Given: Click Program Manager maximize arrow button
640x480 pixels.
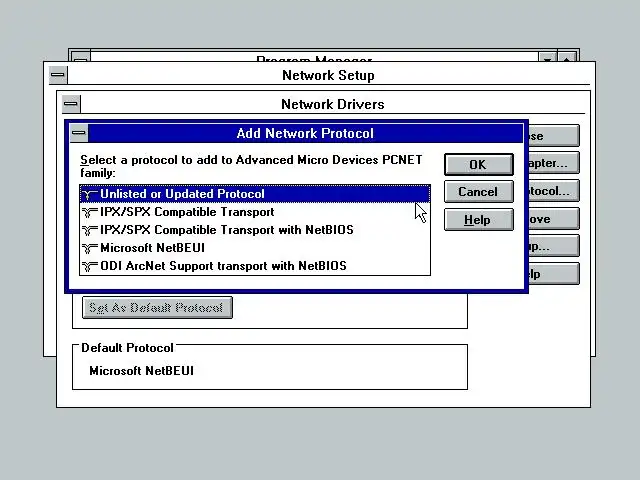Looking at the screenshot, I should [x=567, y=57].
